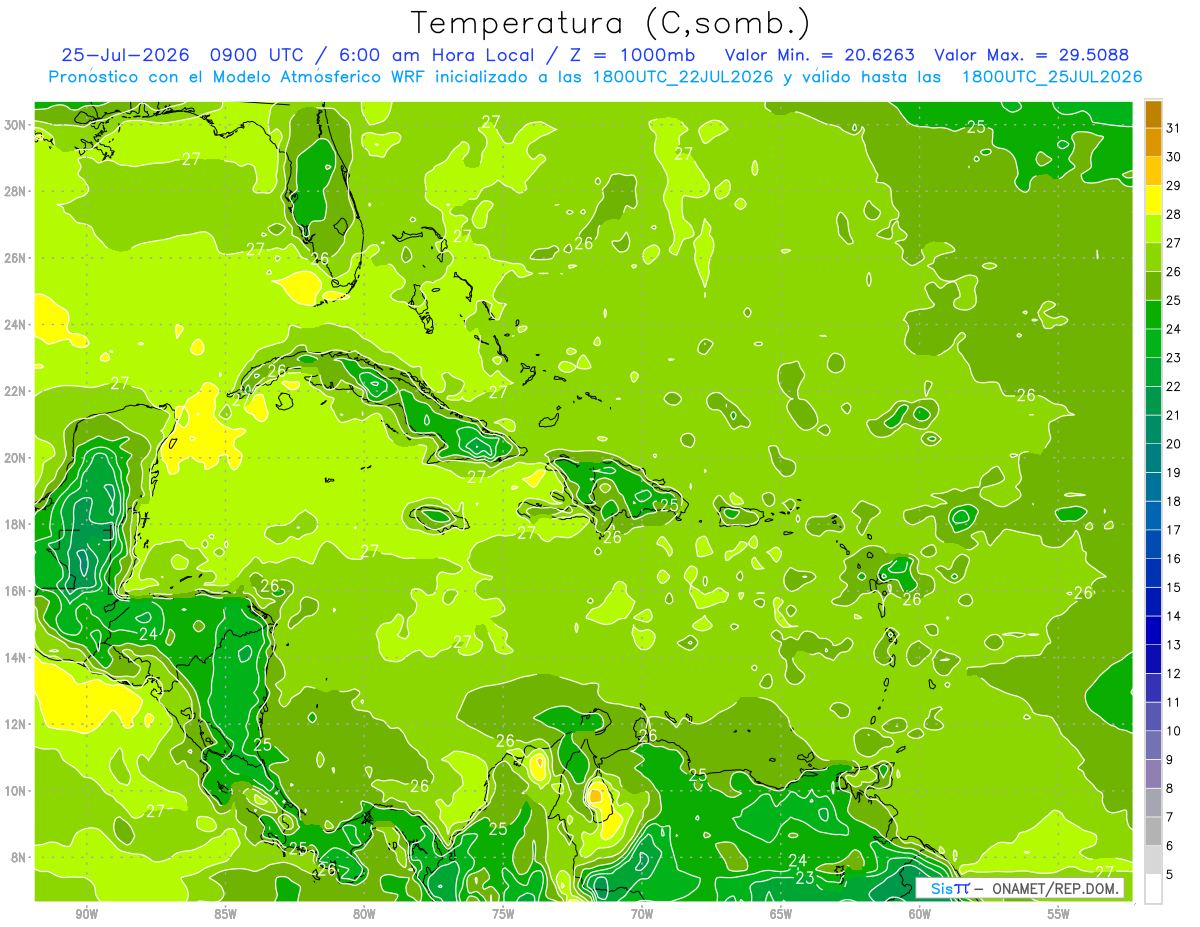The height and width of the screenshot is (927, 1200).
Task: Click the 8N latitude axis label
Action: tap(19, 857)
